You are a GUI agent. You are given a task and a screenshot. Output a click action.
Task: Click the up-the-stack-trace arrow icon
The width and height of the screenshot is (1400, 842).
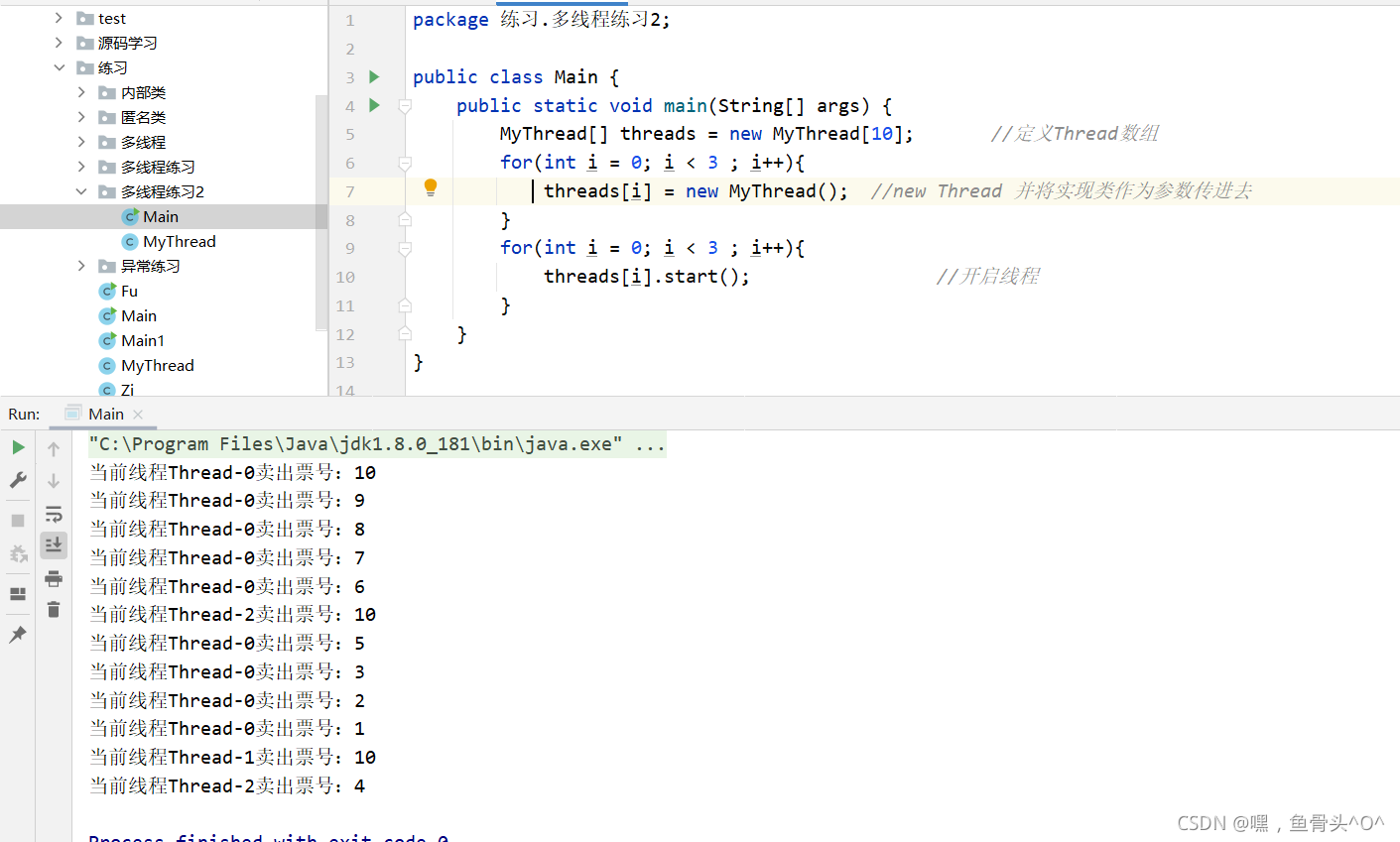pos(54,449)
